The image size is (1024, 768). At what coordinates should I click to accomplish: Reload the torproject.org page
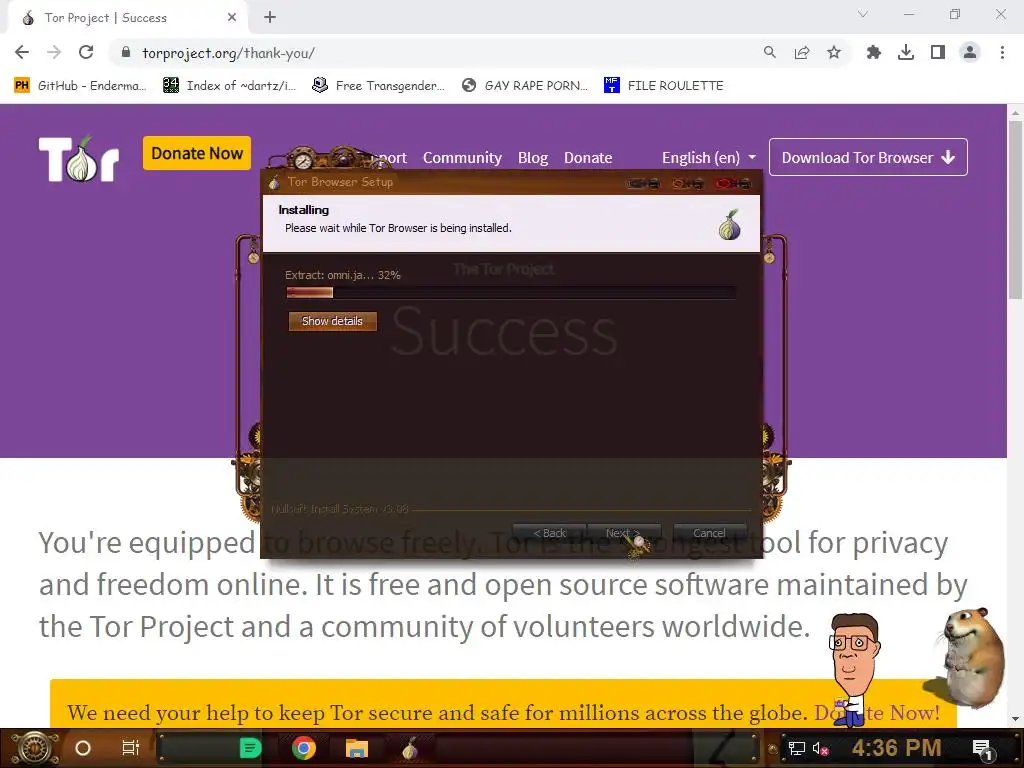pos(86,52)
